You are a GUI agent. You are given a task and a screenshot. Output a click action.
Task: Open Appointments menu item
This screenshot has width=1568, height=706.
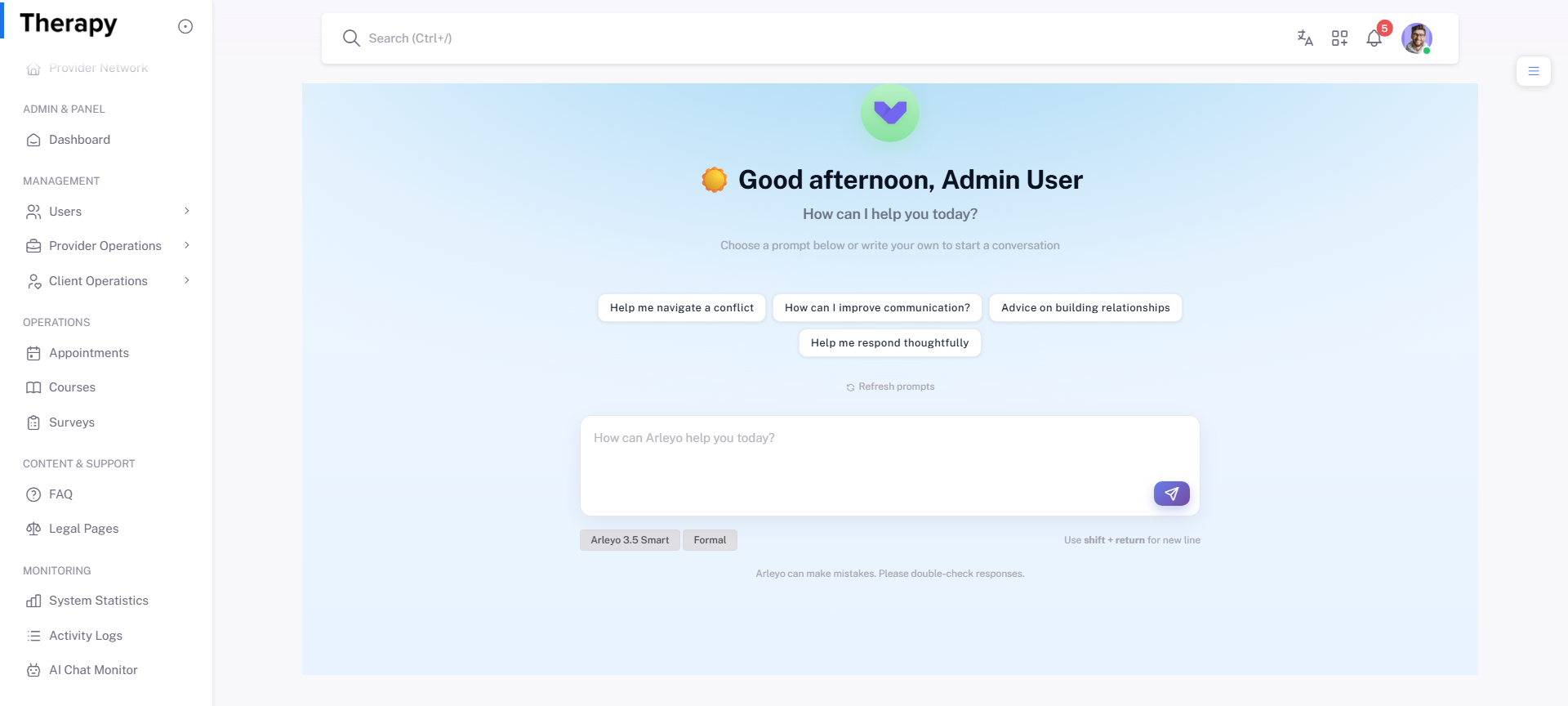(x=106, y=353)
